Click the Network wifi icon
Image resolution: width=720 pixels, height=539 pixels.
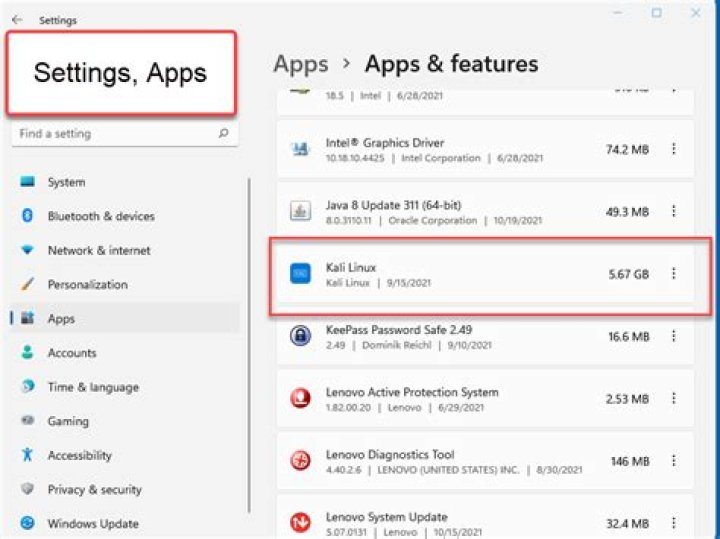(x=28, y=250)
